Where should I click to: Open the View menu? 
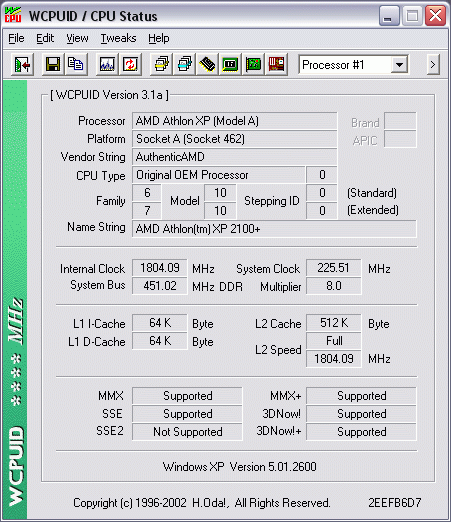tap(77, 39)
